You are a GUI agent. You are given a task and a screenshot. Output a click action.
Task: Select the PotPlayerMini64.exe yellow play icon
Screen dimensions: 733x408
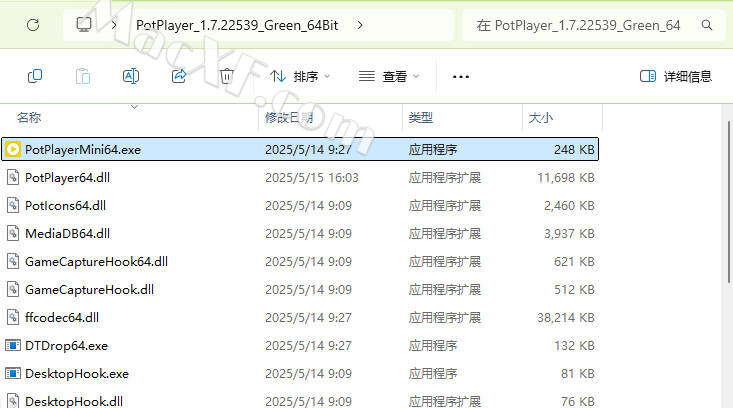(x=13, y=149)
